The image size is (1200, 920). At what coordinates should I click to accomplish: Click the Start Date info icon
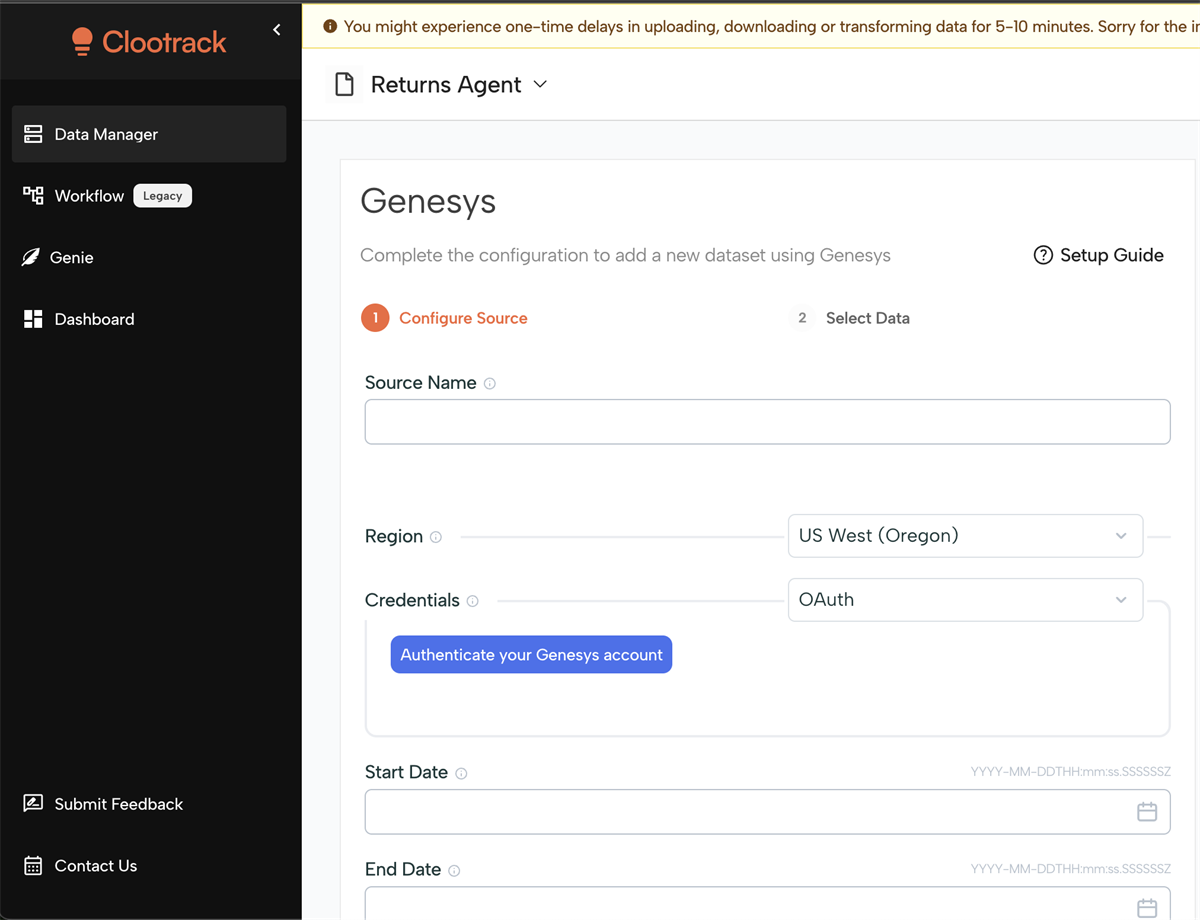pos(461,773)
